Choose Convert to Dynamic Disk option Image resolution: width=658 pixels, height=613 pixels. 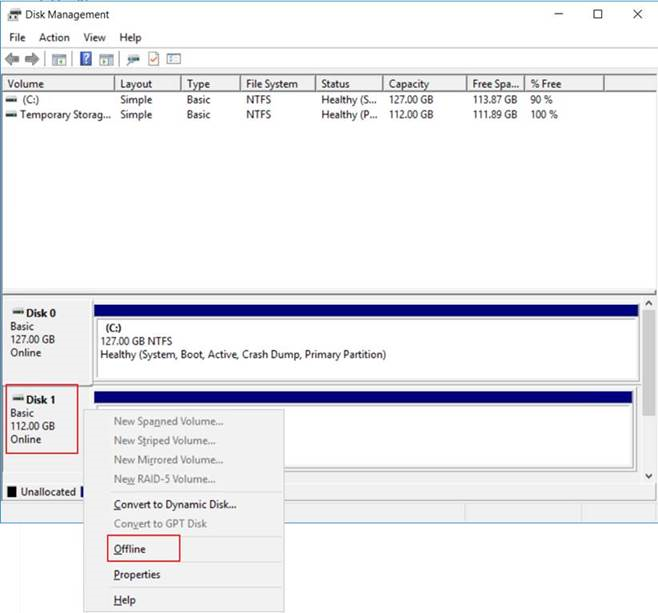tap(174, 504)
